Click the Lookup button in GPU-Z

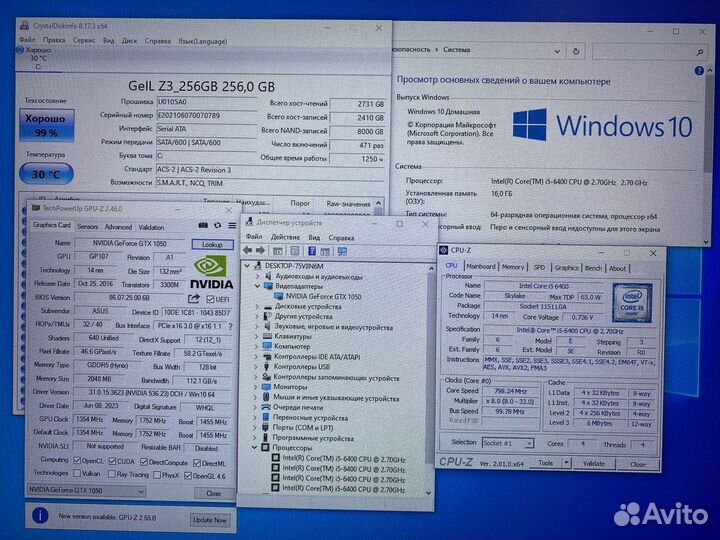tap(212, 245)
